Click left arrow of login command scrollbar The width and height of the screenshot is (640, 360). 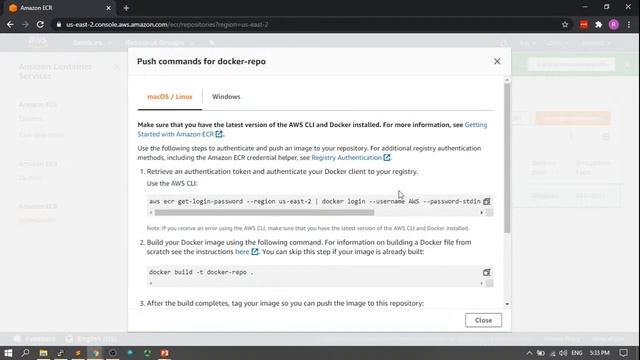coord(151,213)
